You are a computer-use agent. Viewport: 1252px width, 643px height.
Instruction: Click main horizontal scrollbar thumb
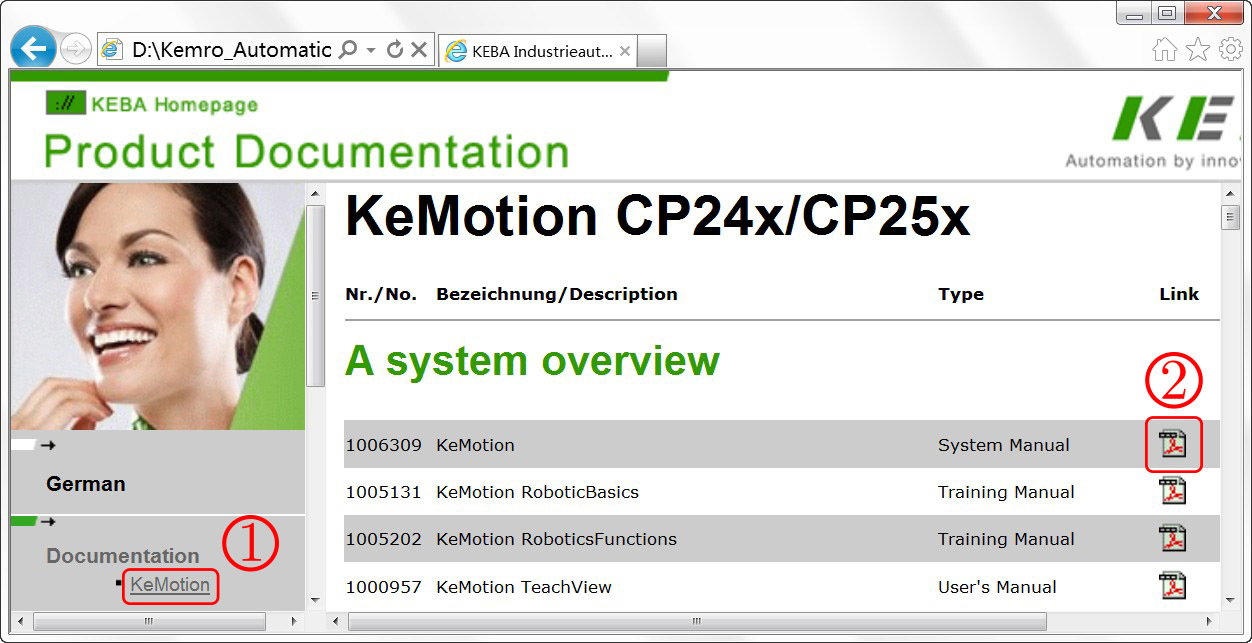[696, 621]
